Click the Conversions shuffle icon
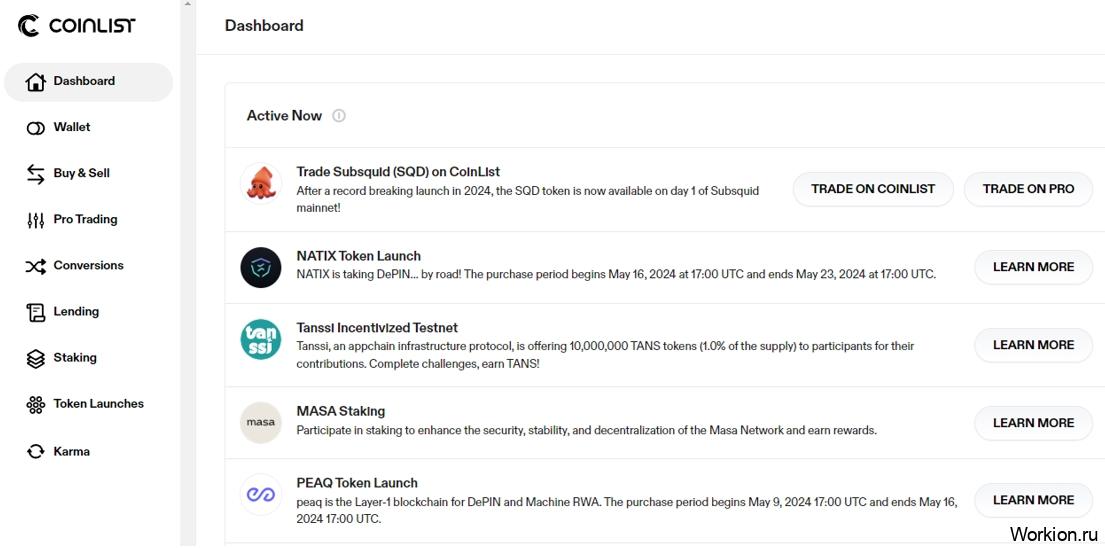Image resolution: width=1105 pixels, height=548 pixels. (35, 266)
